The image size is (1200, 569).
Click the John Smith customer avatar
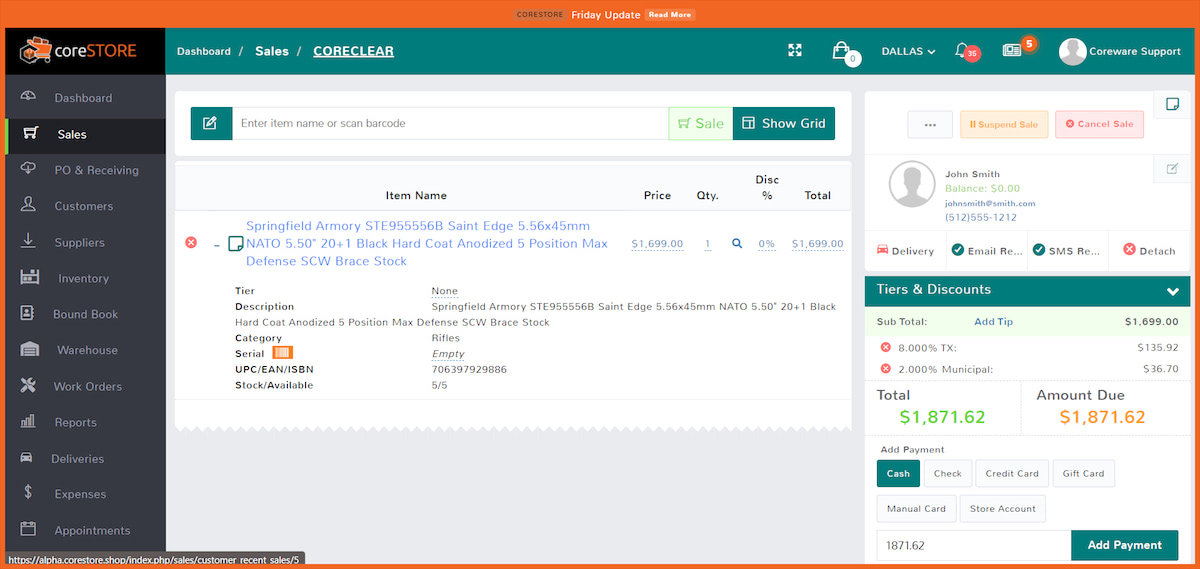click(912, 185)
